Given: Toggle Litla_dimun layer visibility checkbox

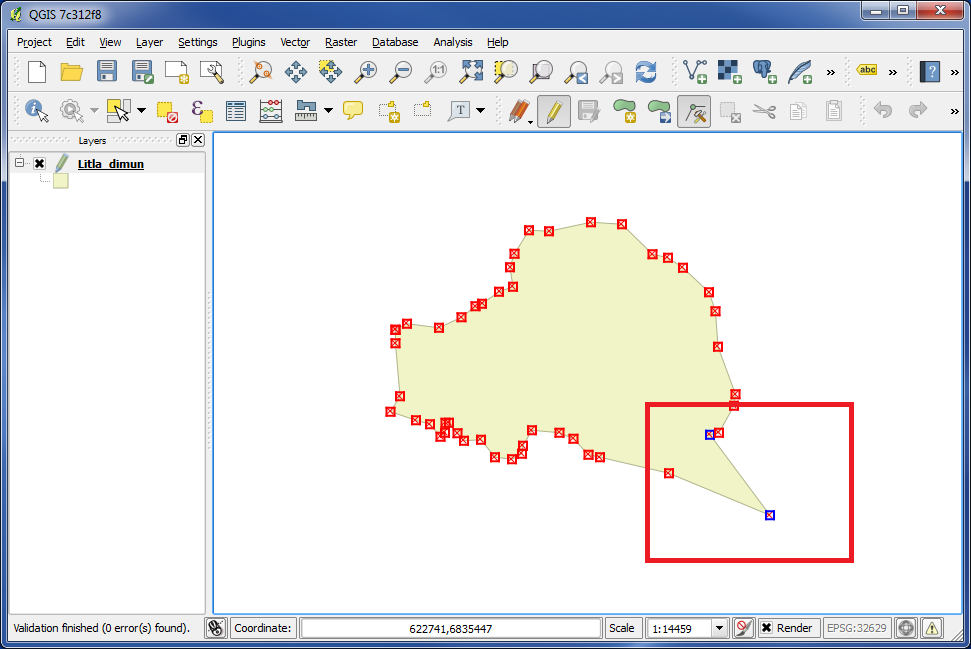Looking at the screenshot, I should [40, 163].
